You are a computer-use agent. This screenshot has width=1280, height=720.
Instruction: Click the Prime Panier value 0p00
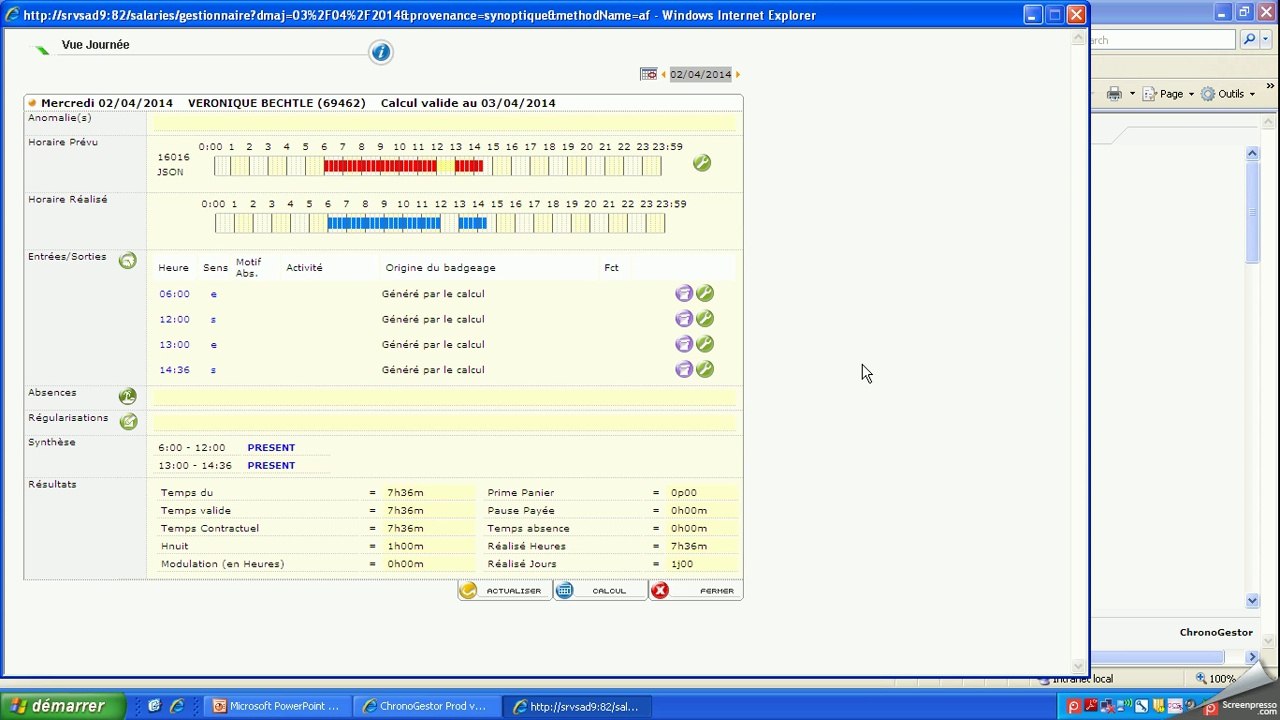[x=684, y=493]
